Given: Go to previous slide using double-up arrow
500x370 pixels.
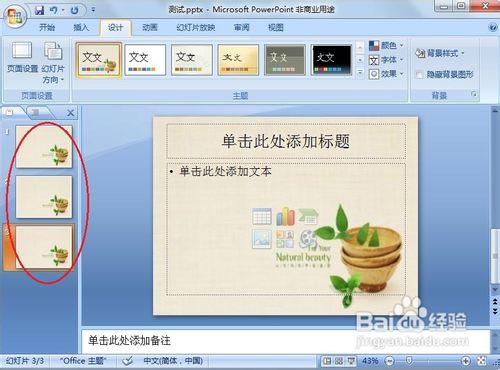Looking at the screenshot, I should coord(495,302).
